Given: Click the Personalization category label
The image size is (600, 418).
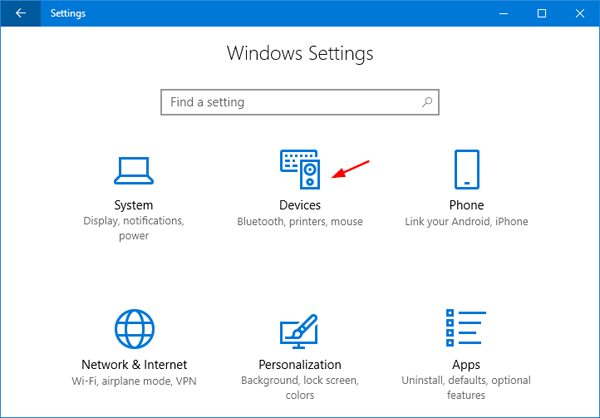Looking at the screenshot, I should point(300,365).
